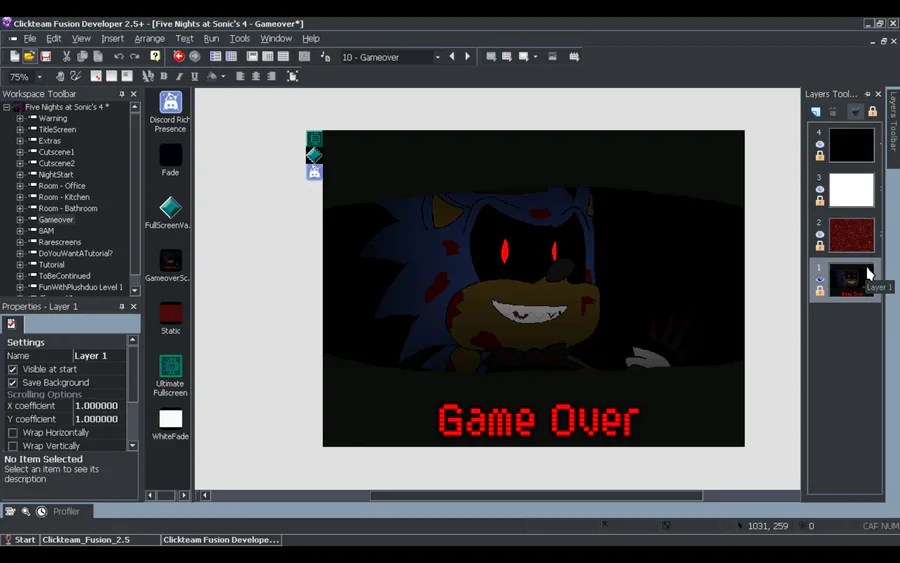Toggle visibility eye of layer 4
Image resolution: width=900 pixels, height=563 pixels.
pos(820,144)
